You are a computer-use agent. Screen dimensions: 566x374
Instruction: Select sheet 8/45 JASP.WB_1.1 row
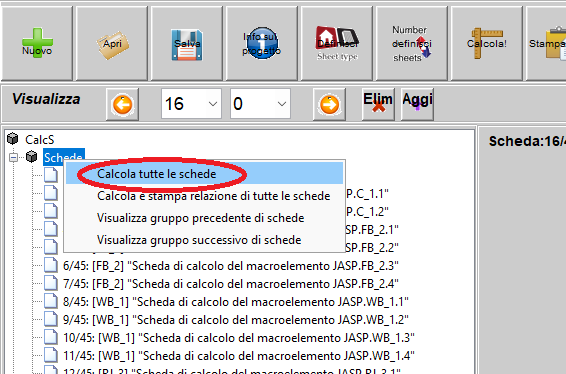pos(236,302)
